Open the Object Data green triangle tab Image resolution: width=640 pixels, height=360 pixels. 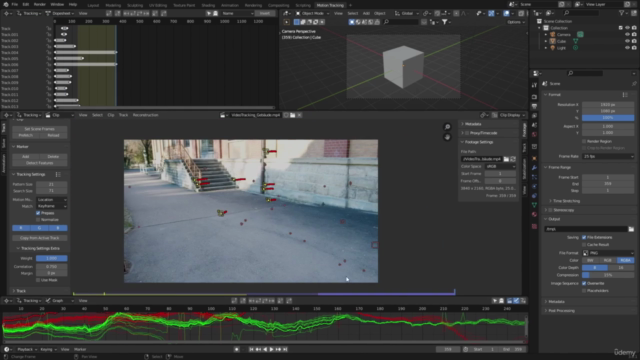534,205
